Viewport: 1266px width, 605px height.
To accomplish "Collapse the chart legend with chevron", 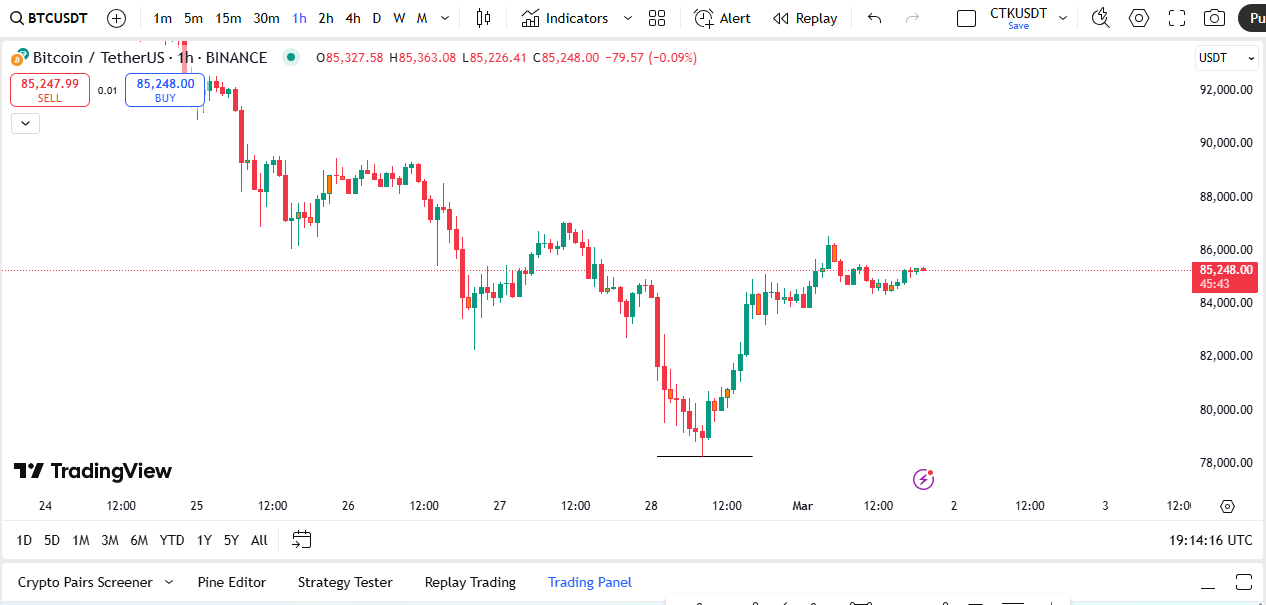I will 25,123.
